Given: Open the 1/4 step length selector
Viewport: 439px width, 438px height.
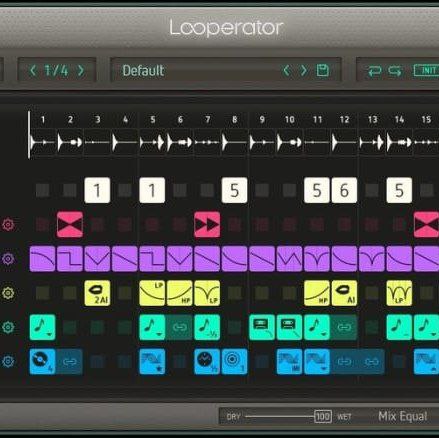Looking at the screenshot, I should click(56, 71).
